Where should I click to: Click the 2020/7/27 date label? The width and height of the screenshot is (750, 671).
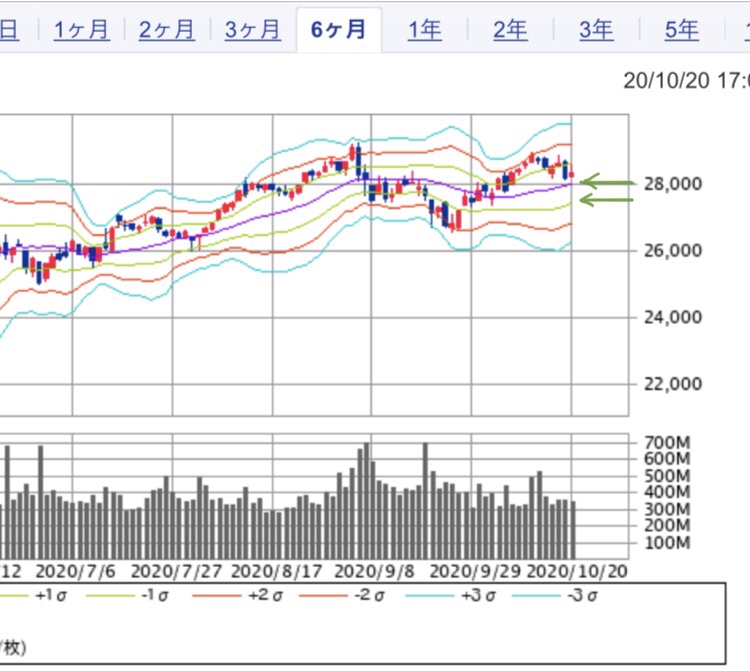pyautogui.click(x=176, y=572)
